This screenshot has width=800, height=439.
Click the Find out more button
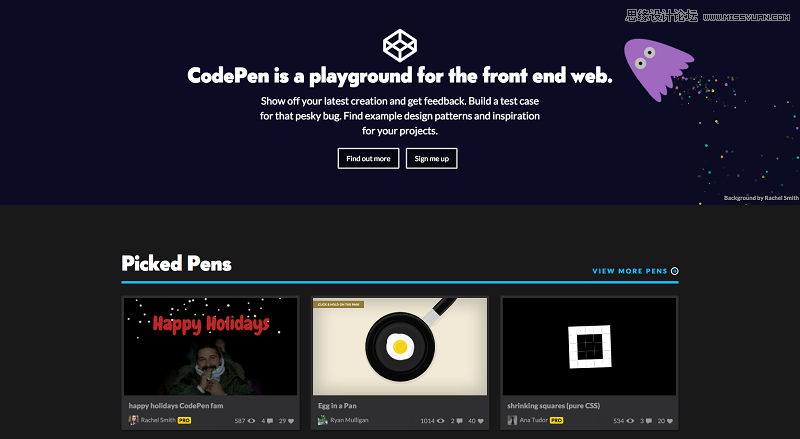tap(368, 158)
